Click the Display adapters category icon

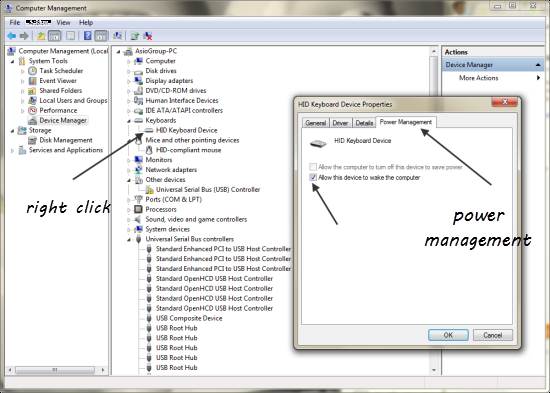(x=139, y=81)
